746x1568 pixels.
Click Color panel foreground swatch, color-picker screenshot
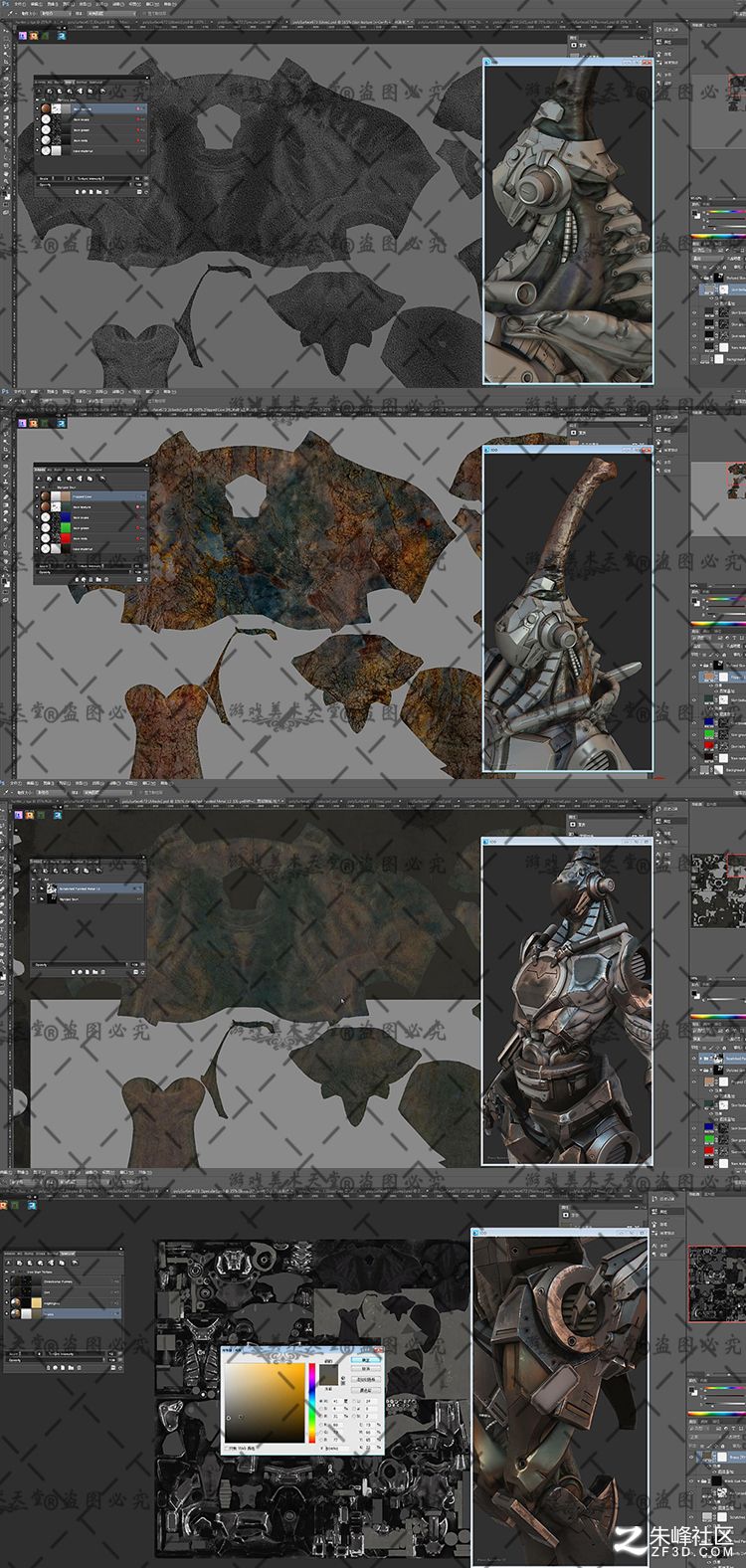tap(691, 1389)
